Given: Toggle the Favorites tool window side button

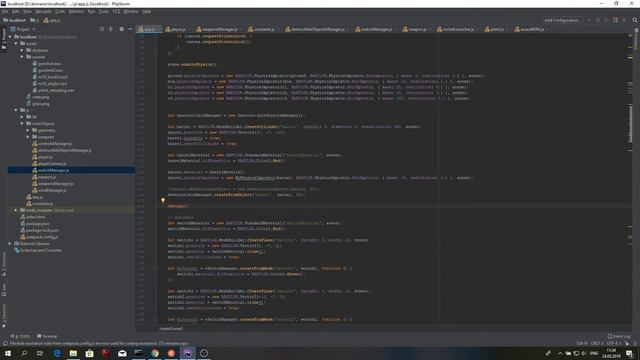Looking at the screenshot, I should coord(4,315).
